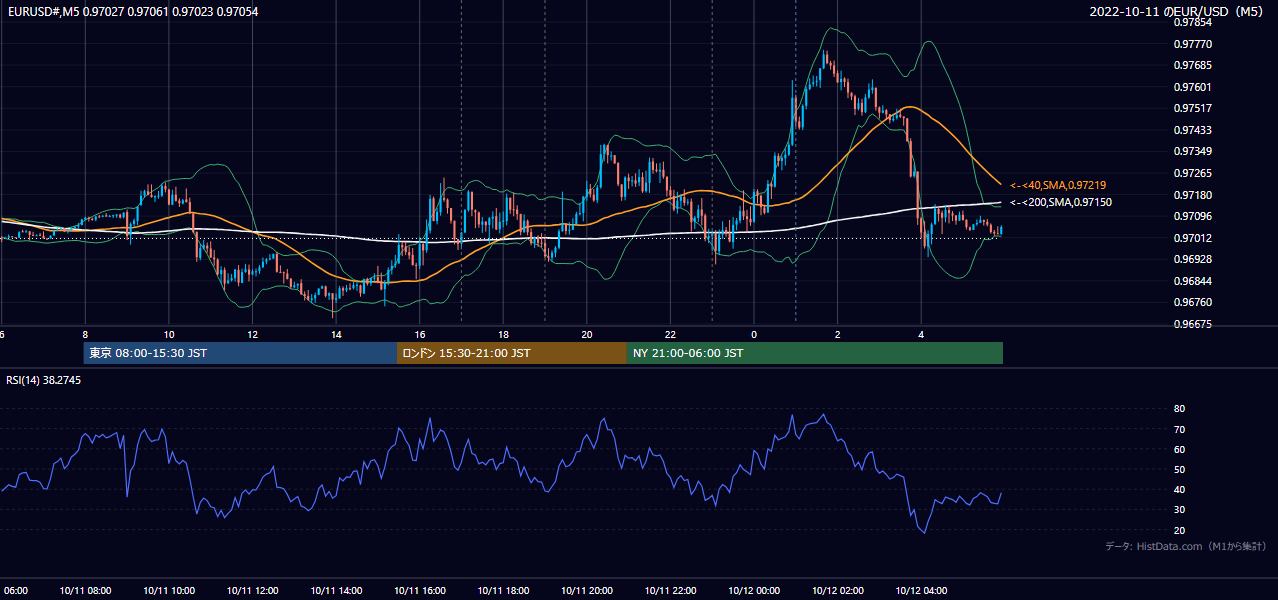Image resolution: width=1278 pixels, height=600 pixels.
Task: Click the '10/11 22:00' bottom time label
Action: click(670, 591)
